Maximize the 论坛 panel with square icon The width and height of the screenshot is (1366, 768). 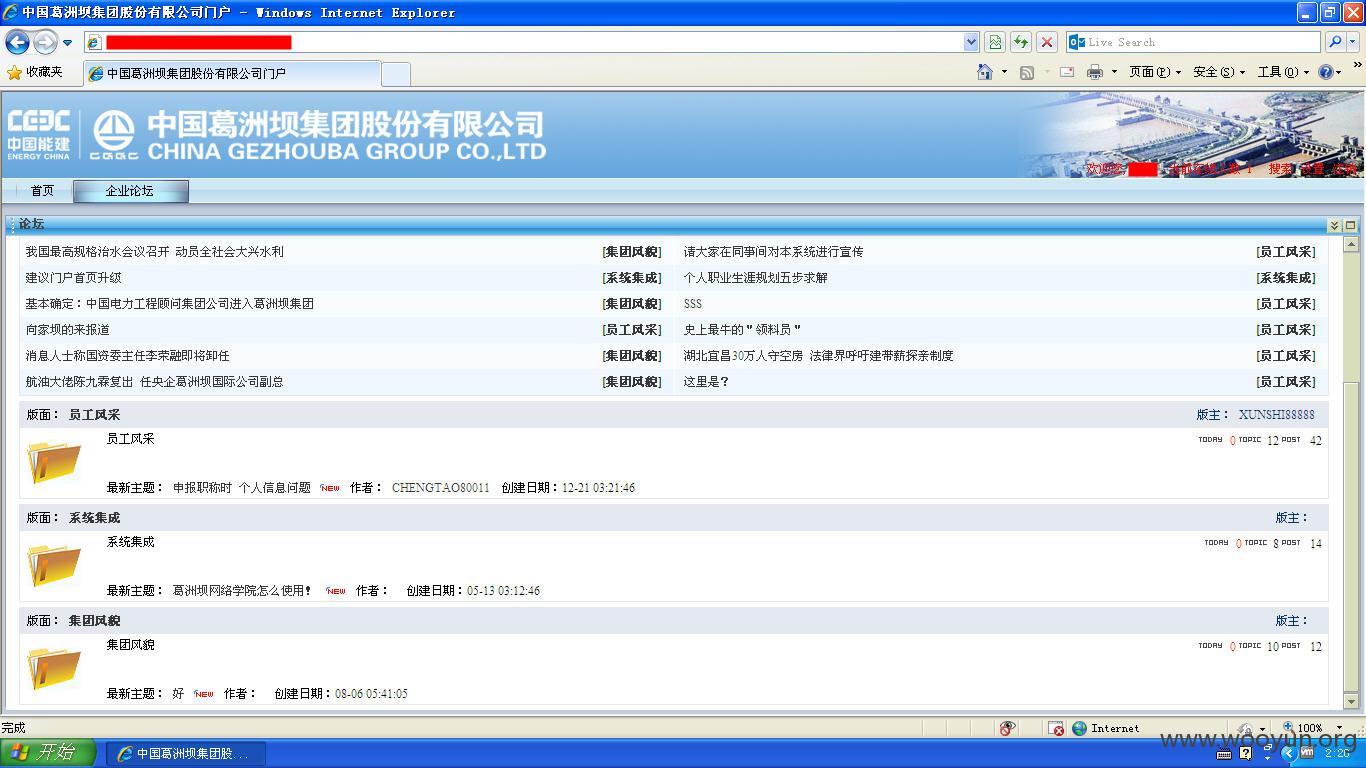tap(1351, 225)
